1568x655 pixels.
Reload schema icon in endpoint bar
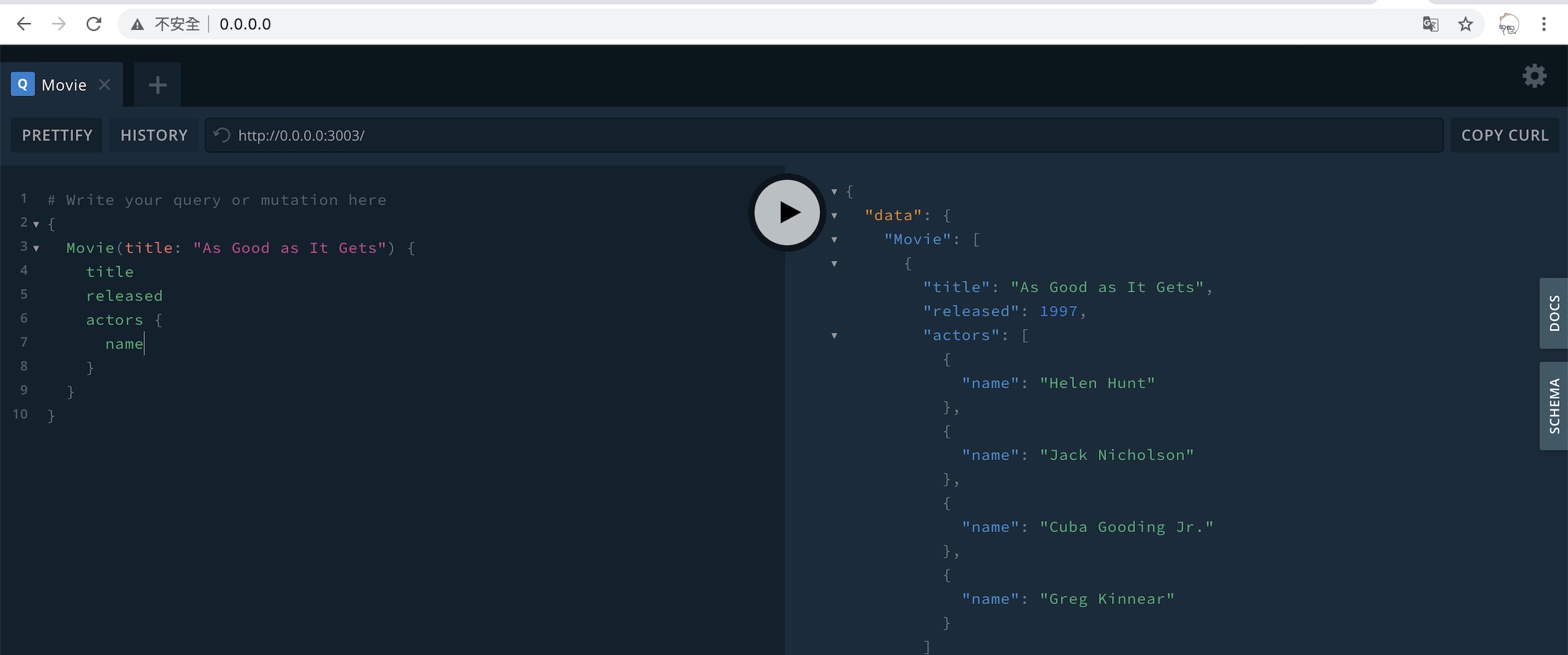coord(222,135)
